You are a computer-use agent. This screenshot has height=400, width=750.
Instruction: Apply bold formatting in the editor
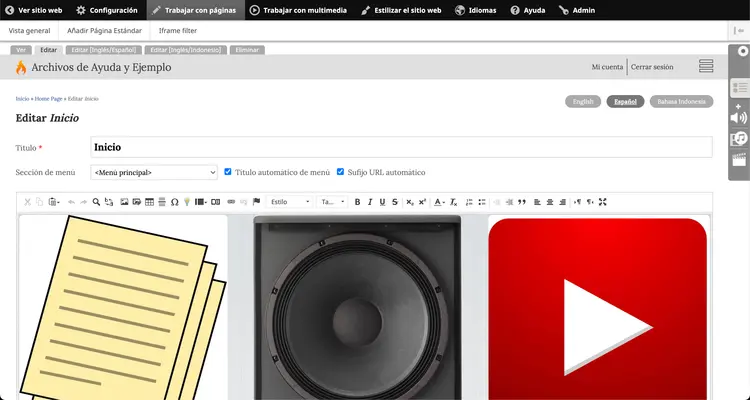(x=357, y=202)
